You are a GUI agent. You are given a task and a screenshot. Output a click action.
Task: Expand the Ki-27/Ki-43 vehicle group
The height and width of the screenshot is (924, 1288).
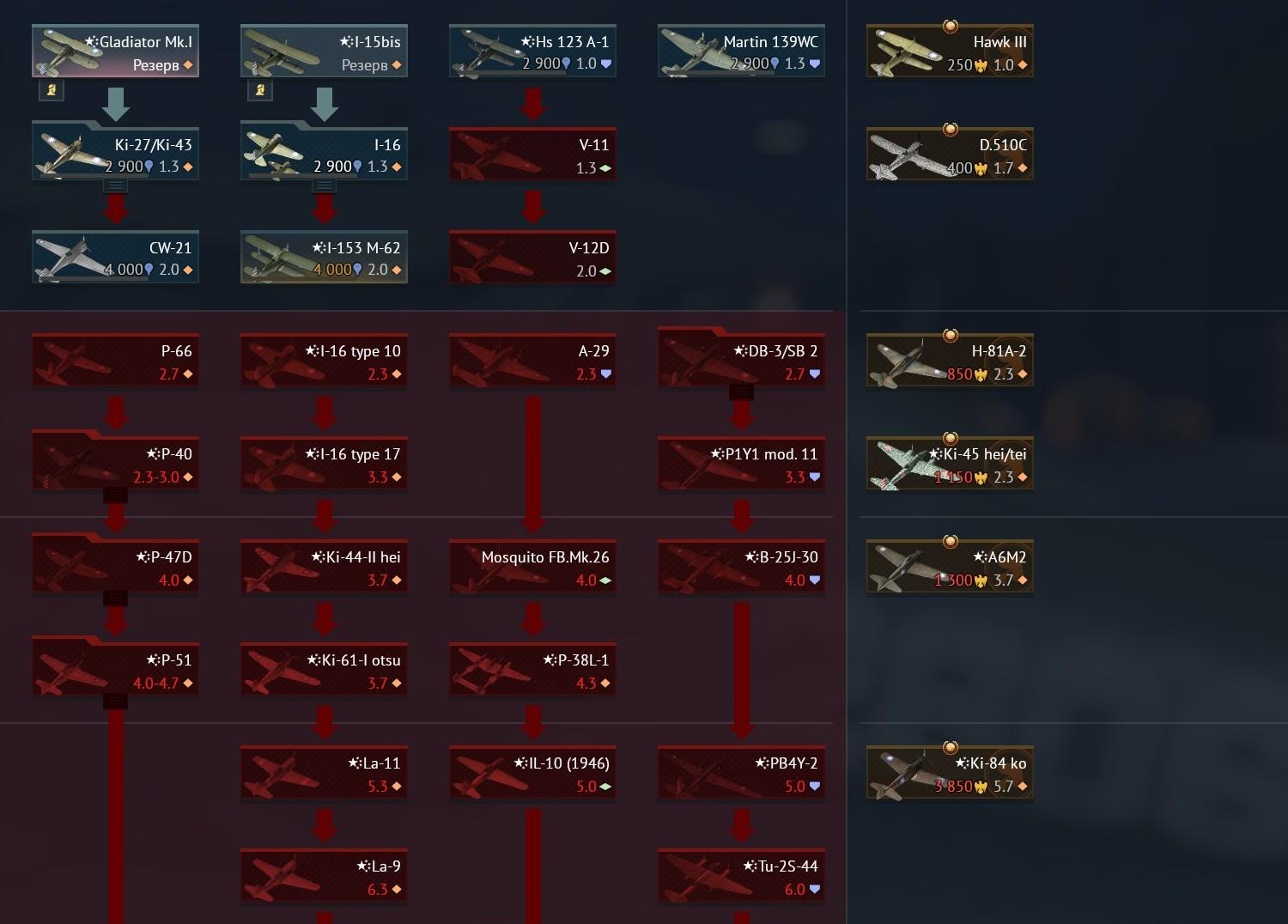[x=116, y=185]
